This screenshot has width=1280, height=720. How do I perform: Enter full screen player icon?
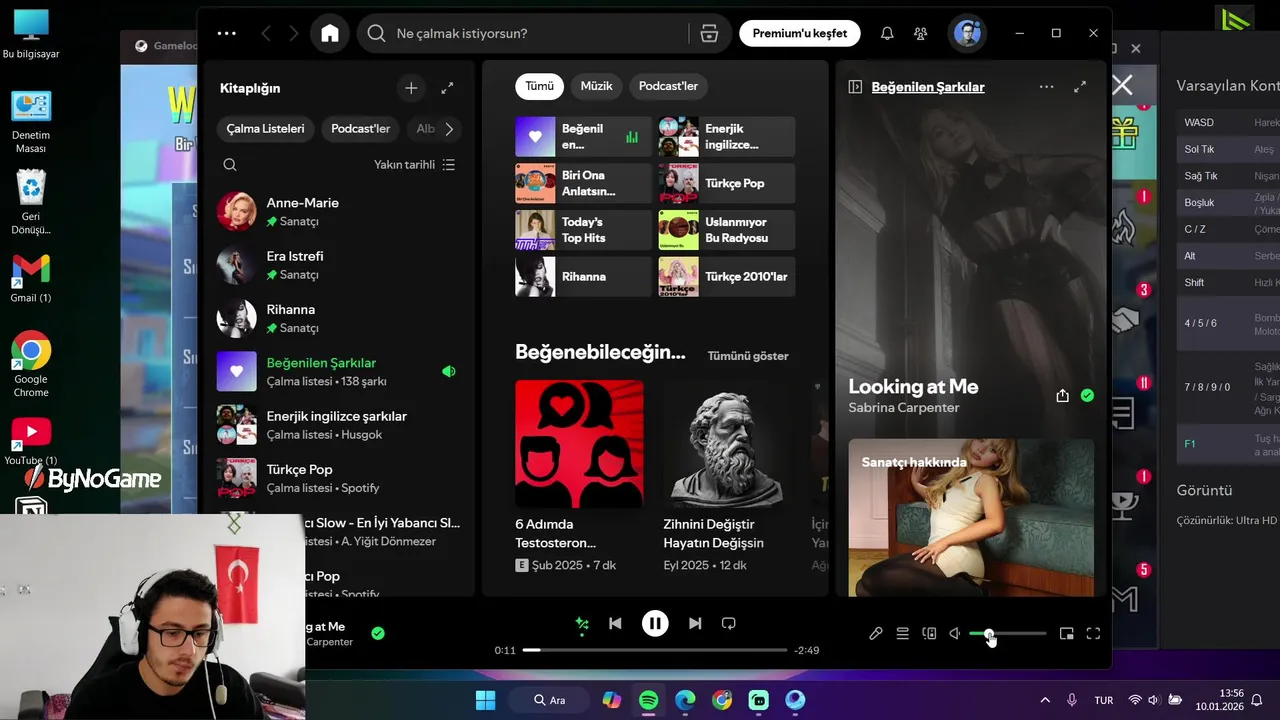[x=1093, y=633]
